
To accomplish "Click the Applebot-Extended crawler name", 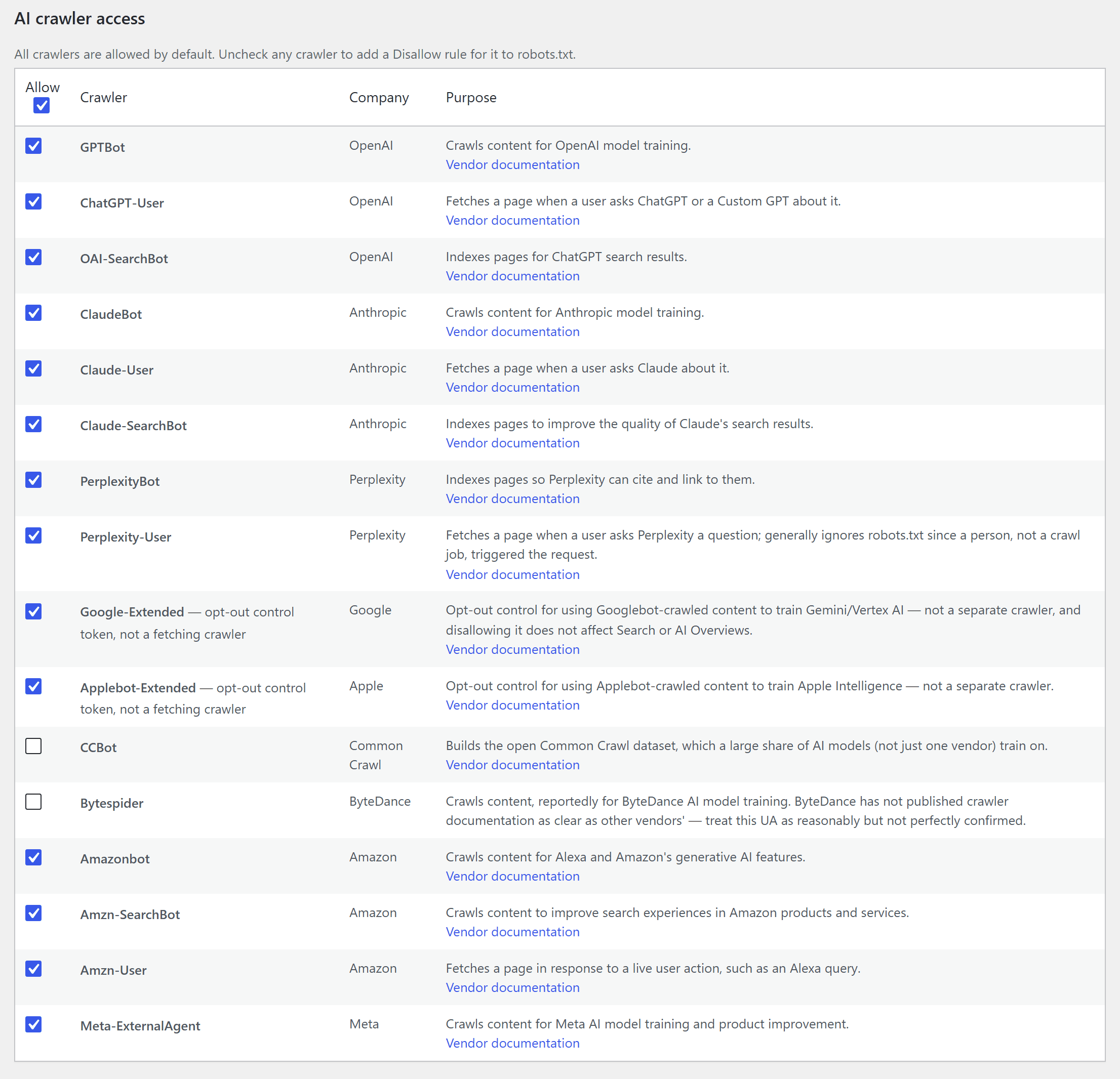I will pyautogui.click(x=138, y=688).
